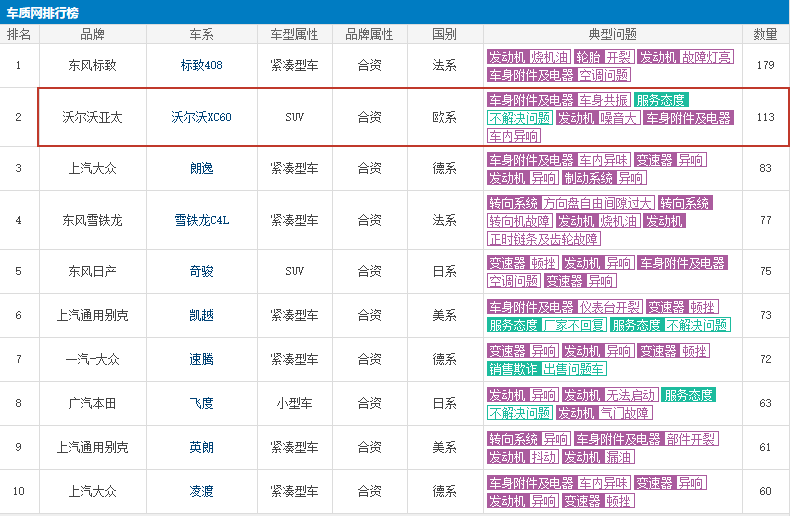Click the 排名 column header

(x=19, y=34)
